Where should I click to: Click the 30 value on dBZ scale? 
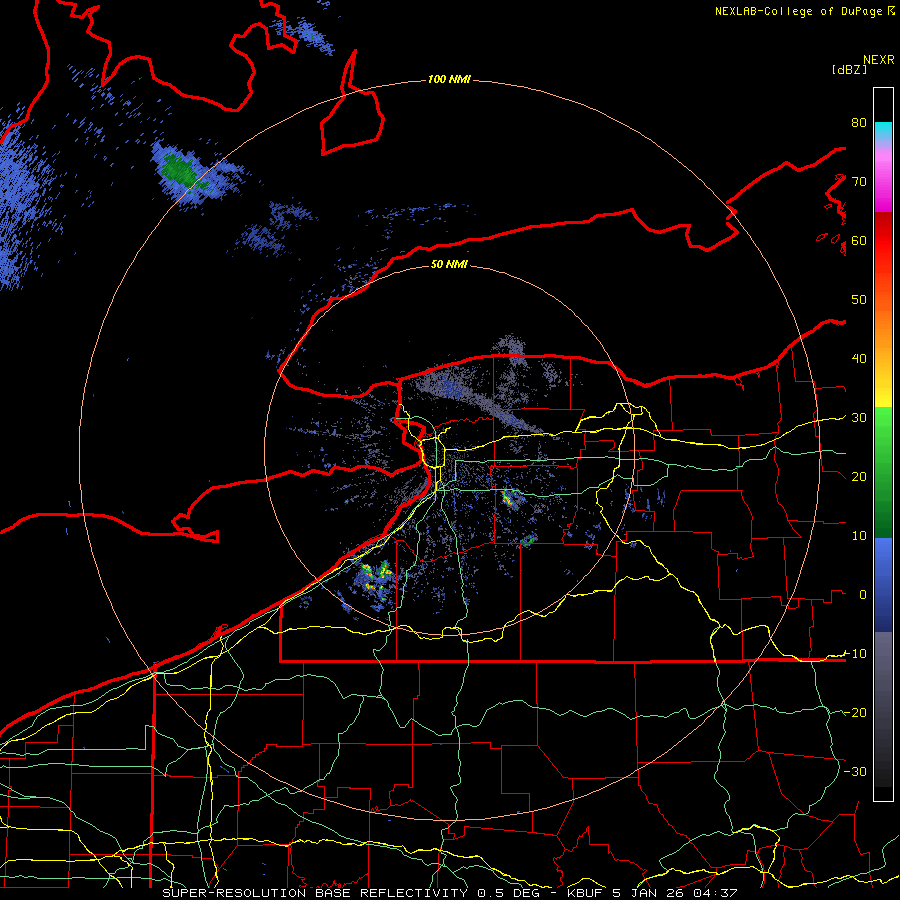(859, 418)
